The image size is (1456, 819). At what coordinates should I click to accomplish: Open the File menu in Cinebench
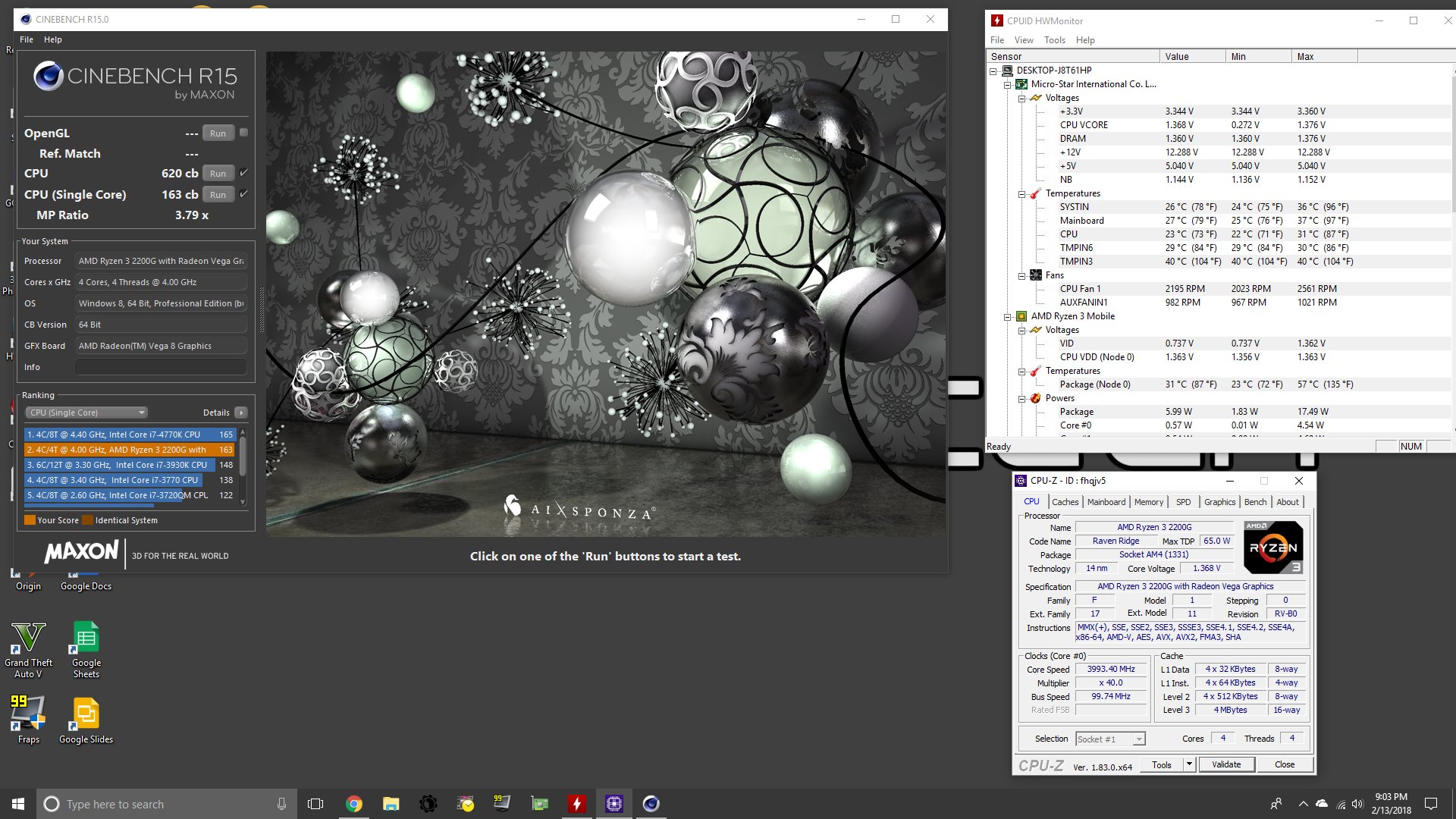pyautogui.click(x=27, y=39)
